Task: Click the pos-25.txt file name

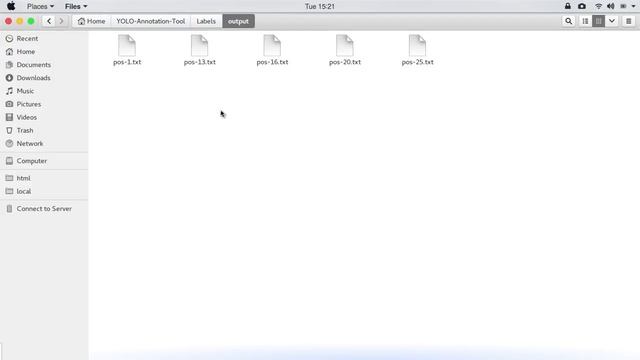Action: tap(418, 62)
